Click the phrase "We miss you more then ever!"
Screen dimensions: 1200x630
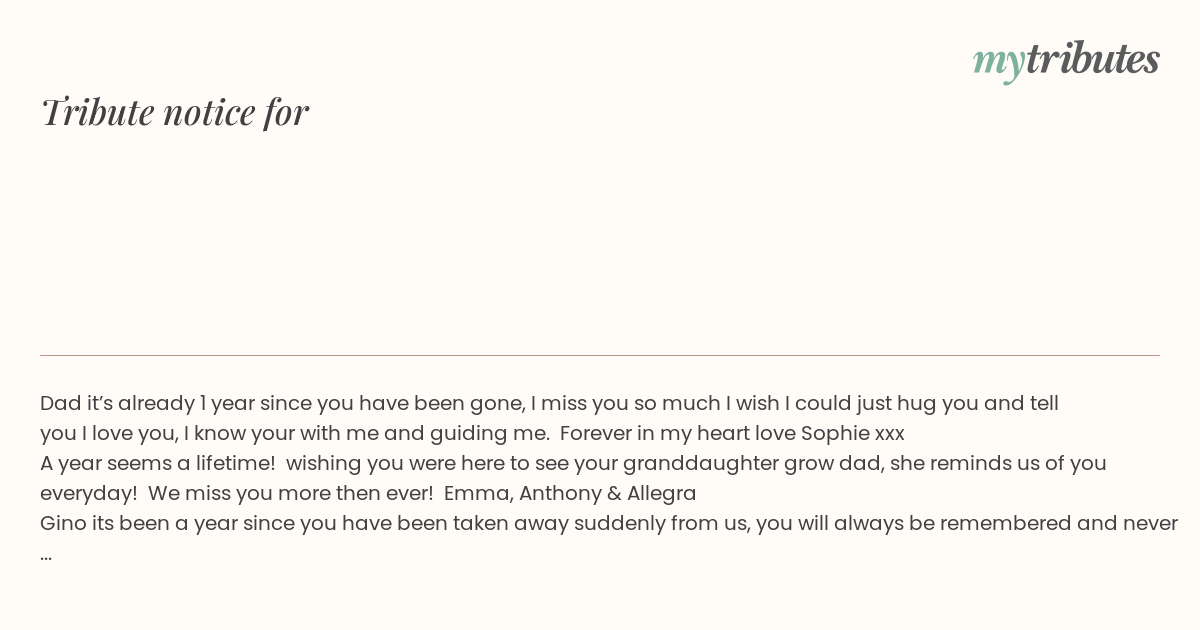tap(290, 494)
